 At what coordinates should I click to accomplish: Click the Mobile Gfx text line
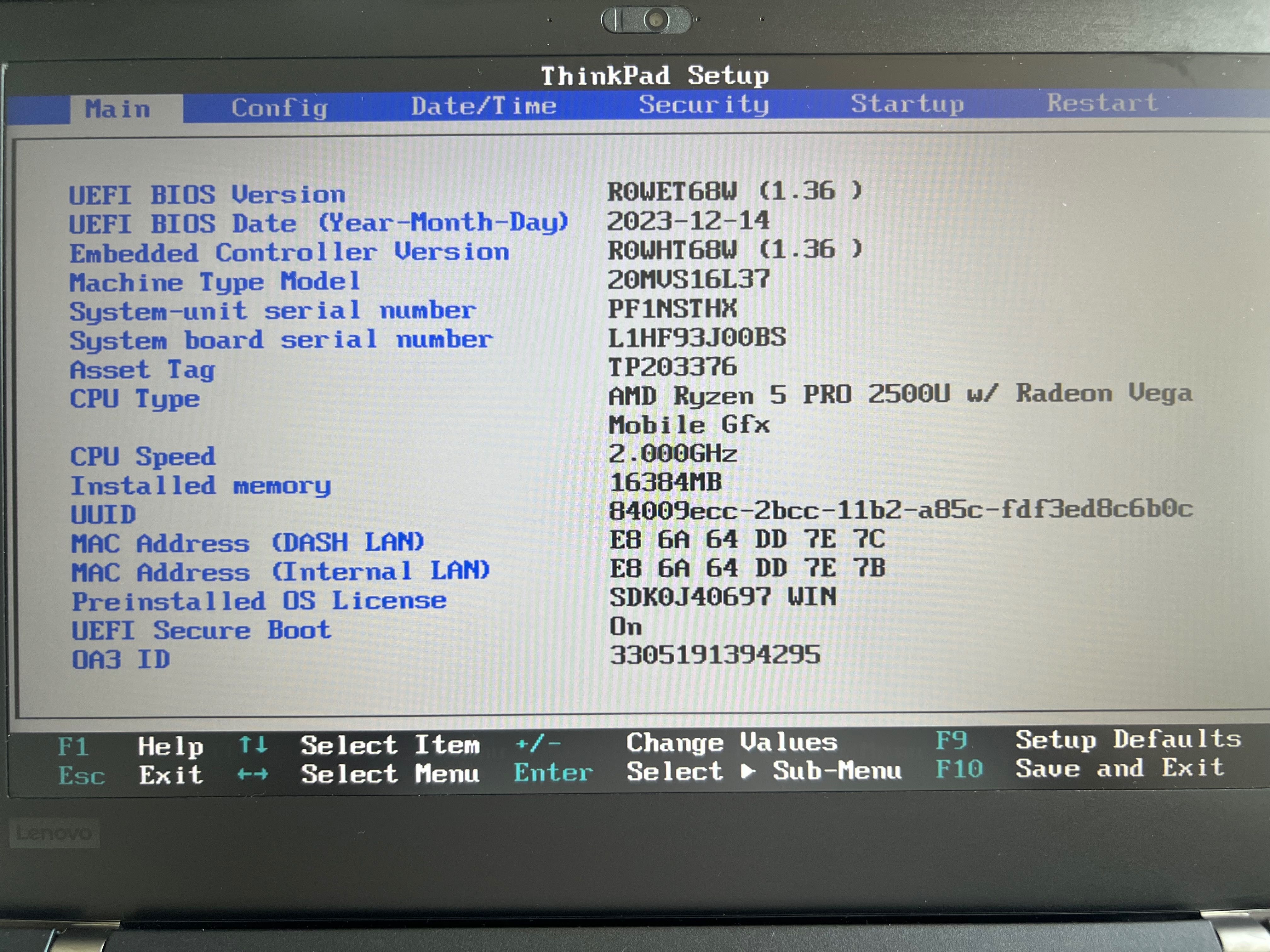point(689,425)
